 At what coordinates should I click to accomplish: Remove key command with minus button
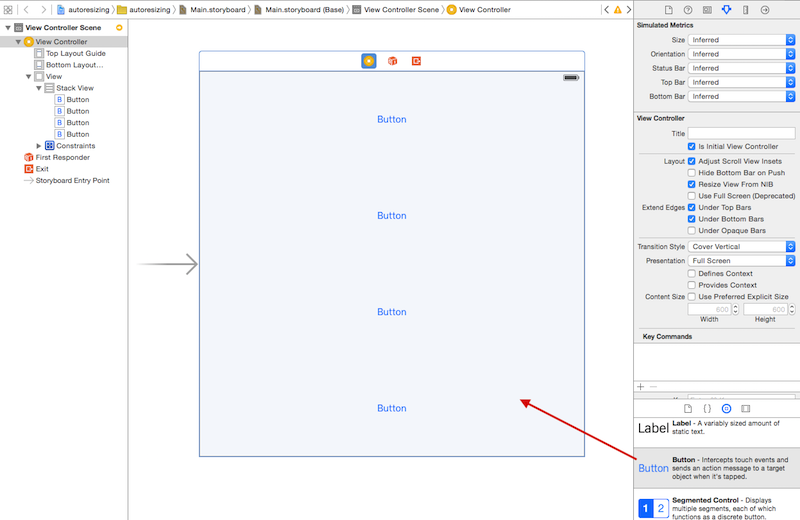[653, 386]
